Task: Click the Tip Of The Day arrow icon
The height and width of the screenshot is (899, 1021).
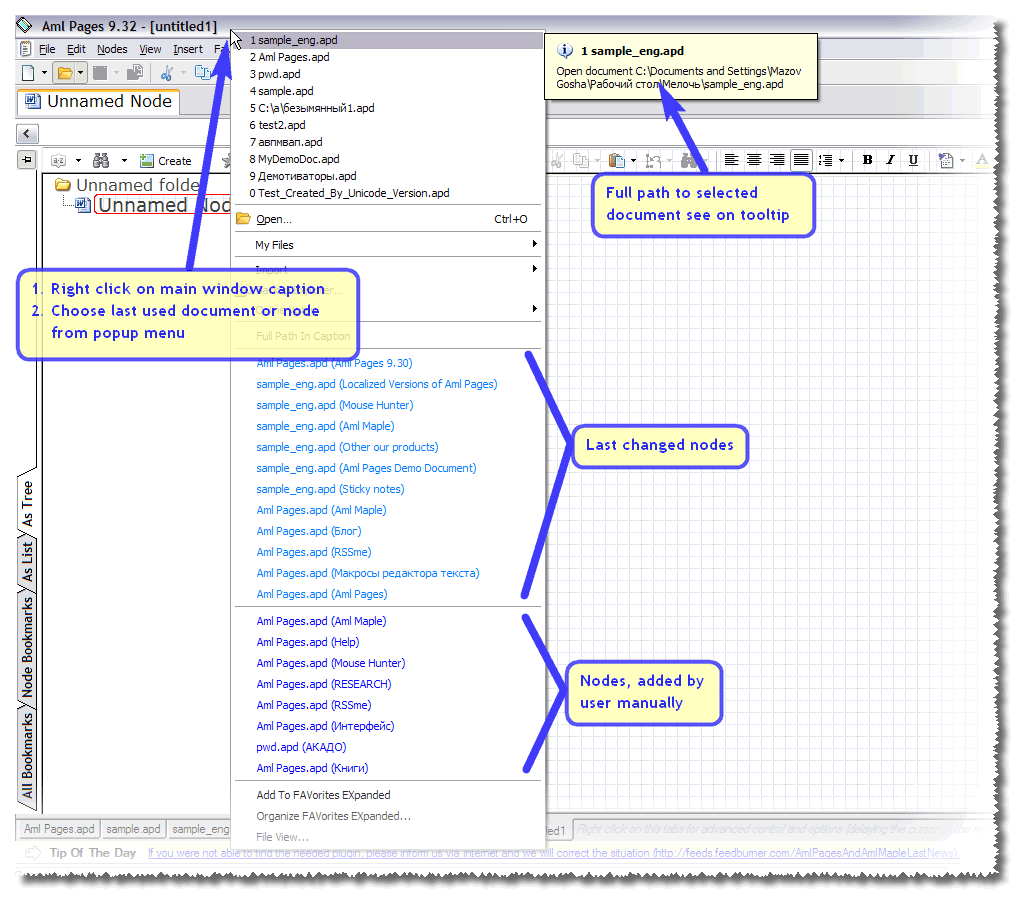Action: (x=33, y=853)
